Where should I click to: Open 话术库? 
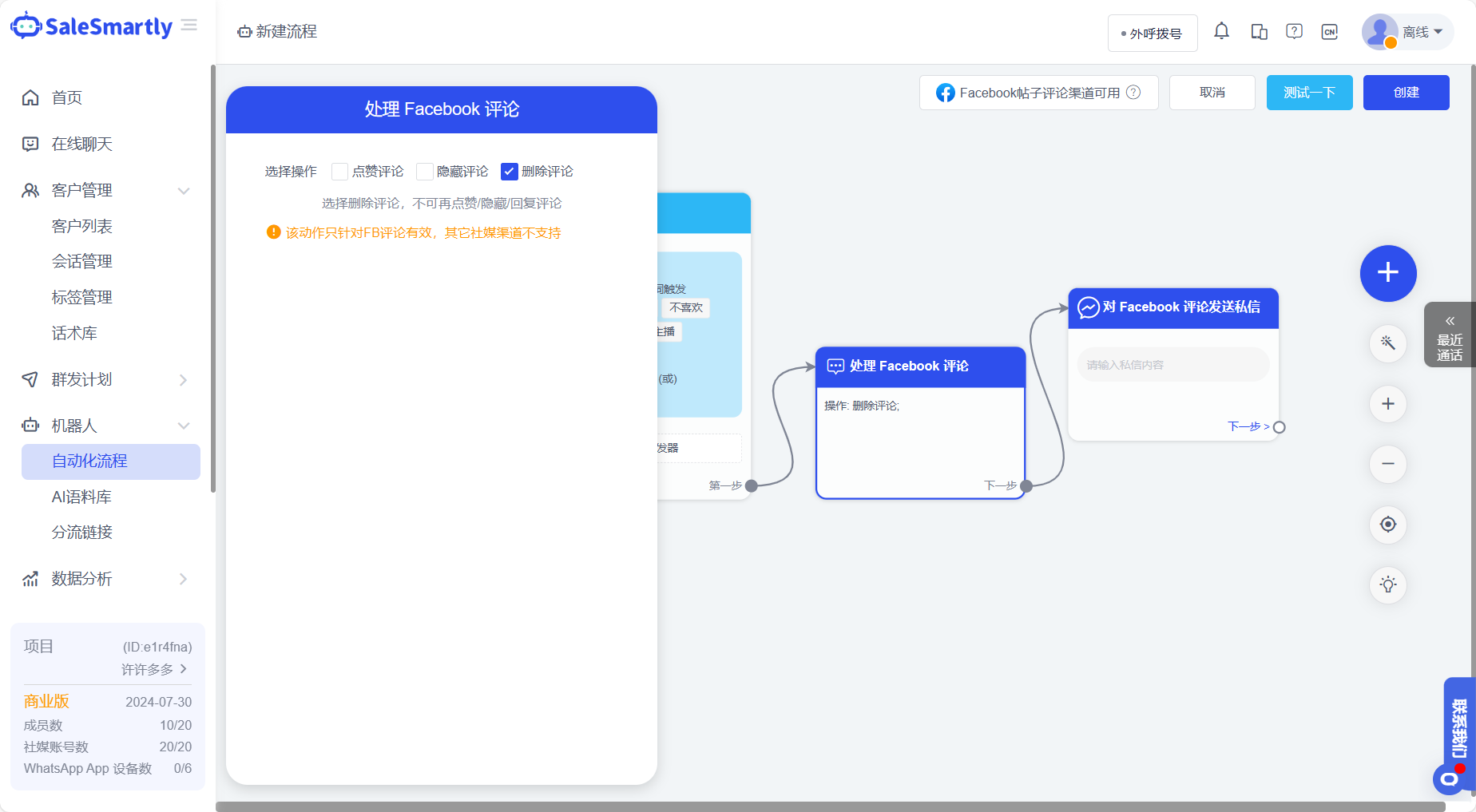point(74,333)
